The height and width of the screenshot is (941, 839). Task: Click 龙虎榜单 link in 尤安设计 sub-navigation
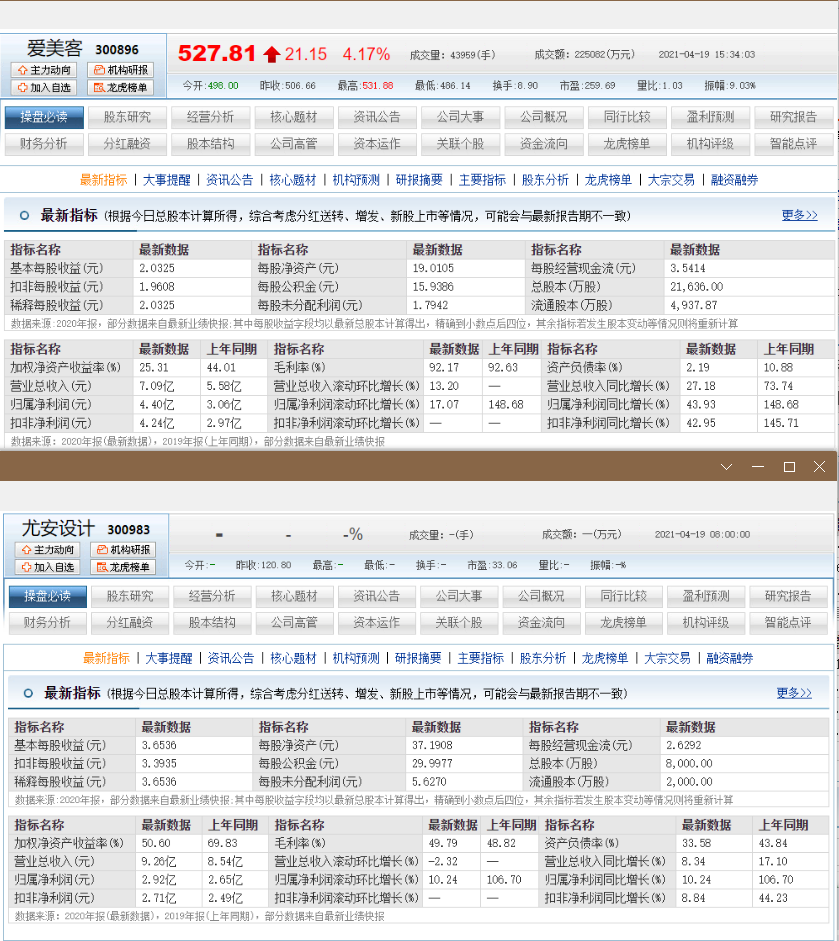605,658
